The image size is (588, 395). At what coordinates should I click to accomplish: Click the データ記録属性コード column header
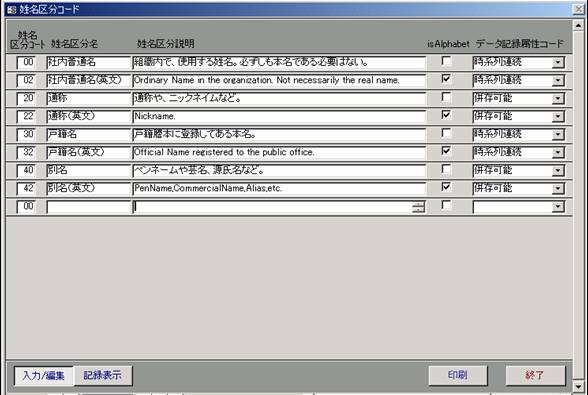click(520, 44)
